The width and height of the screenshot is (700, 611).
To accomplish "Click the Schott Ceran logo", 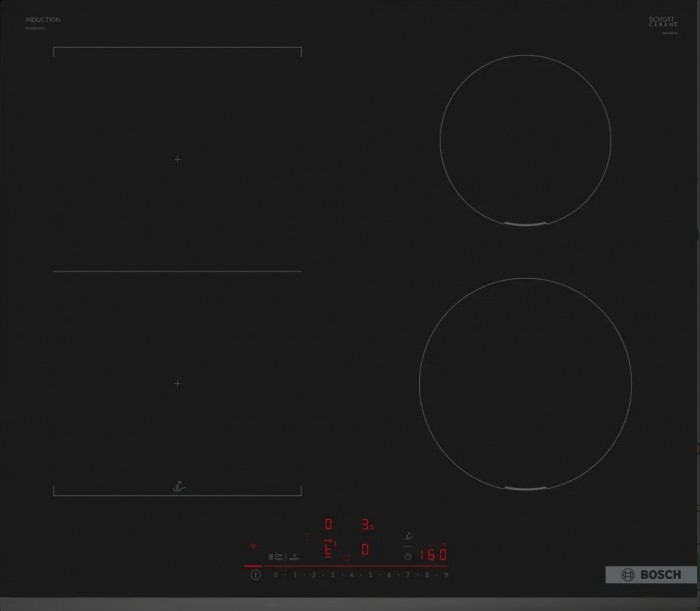I will pyautogui.click(x=663, y=22).
